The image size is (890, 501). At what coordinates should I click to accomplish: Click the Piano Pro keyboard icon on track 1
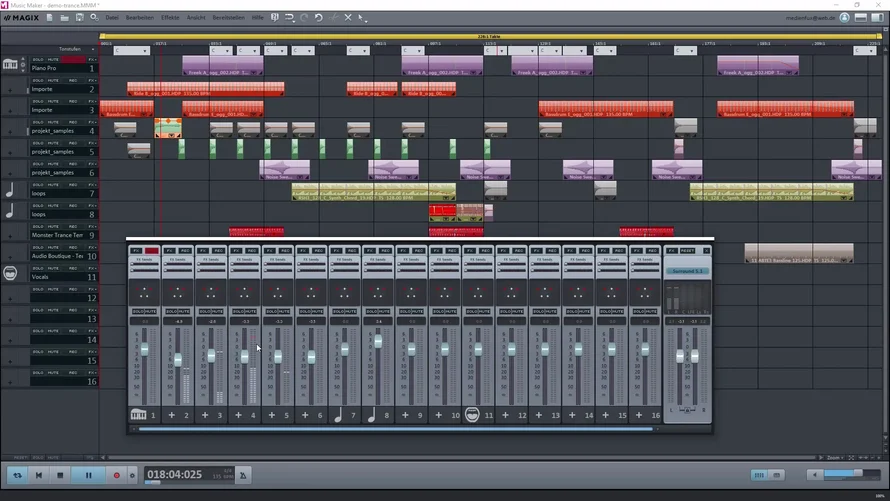click(10, 64)
